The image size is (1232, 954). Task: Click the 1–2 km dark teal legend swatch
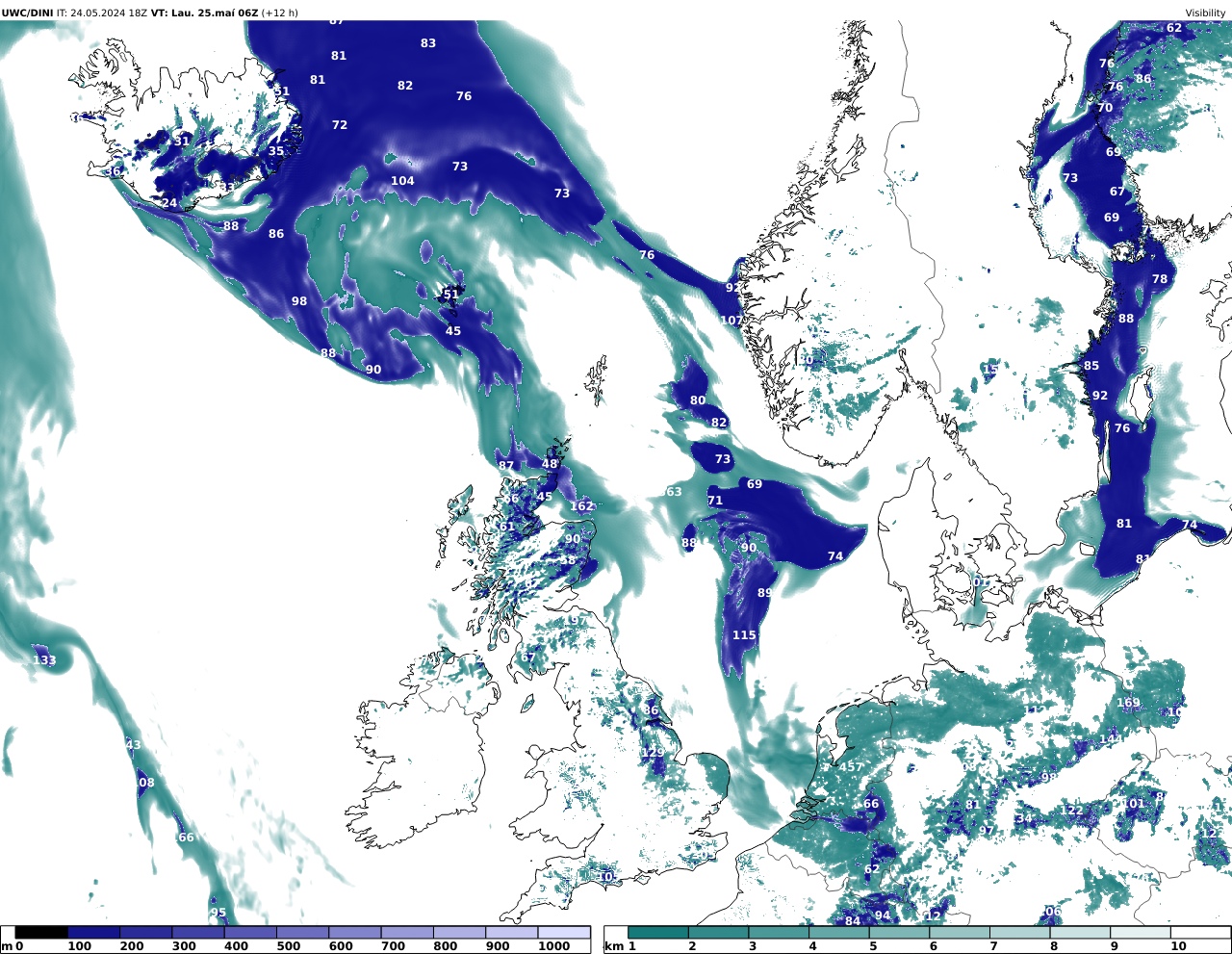(658, 932)
